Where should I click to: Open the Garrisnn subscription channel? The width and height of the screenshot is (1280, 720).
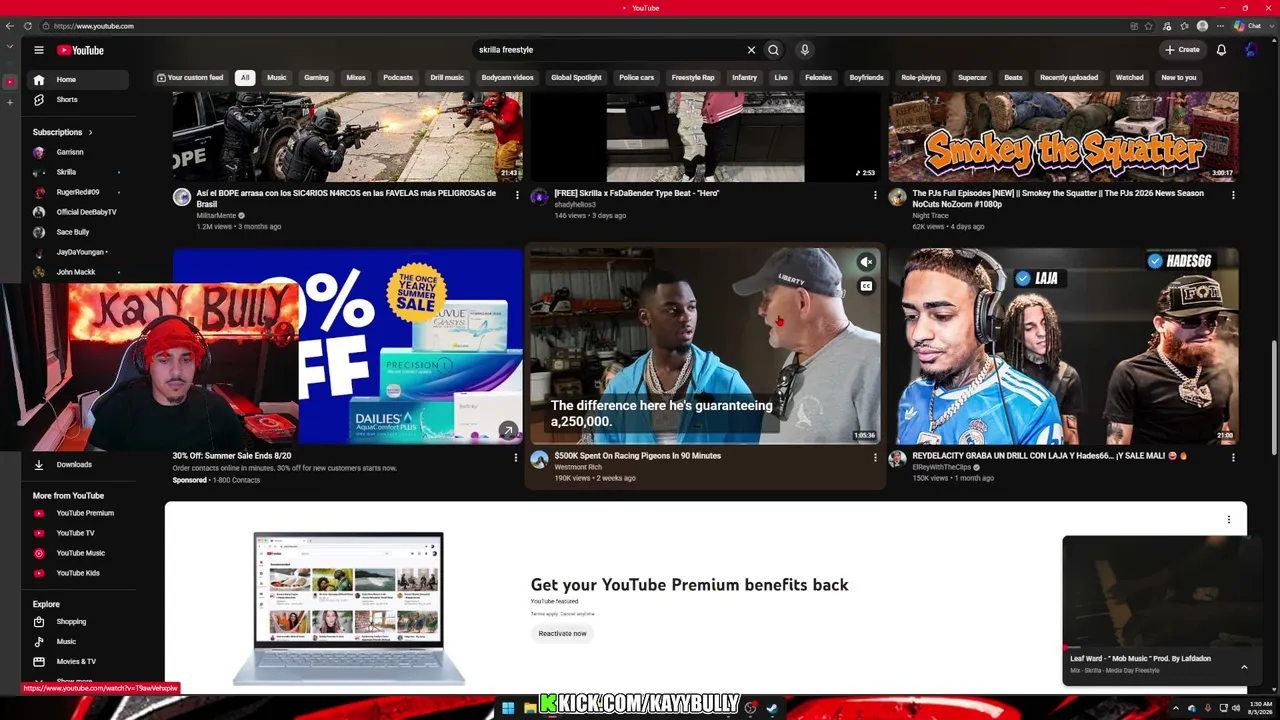coord(70,152)
